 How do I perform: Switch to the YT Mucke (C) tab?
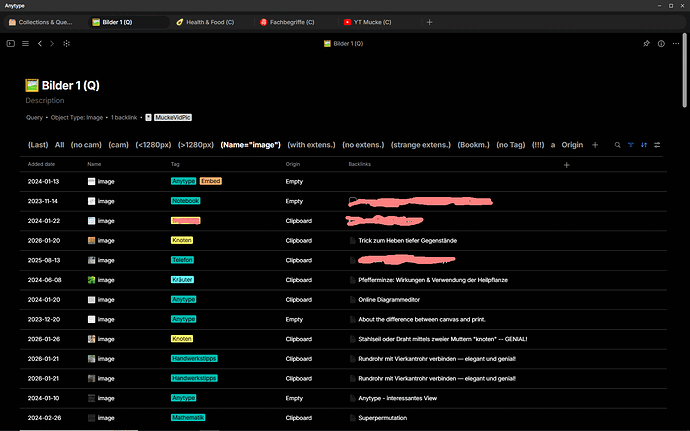coord(367,22)
